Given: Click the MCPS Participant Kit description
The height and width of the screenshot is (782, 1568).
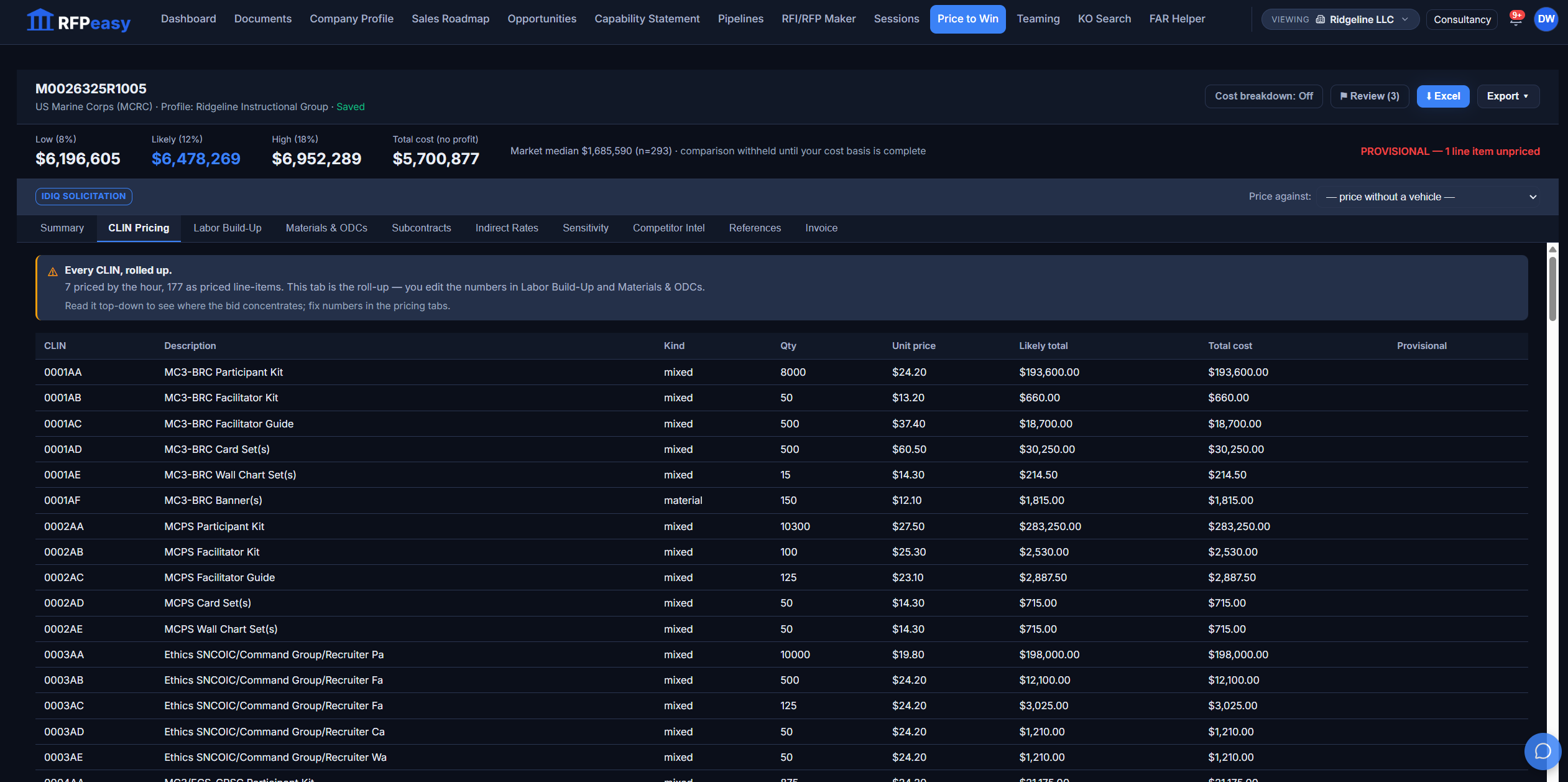Looking at the screenshot, I should [x=214, y=527].
